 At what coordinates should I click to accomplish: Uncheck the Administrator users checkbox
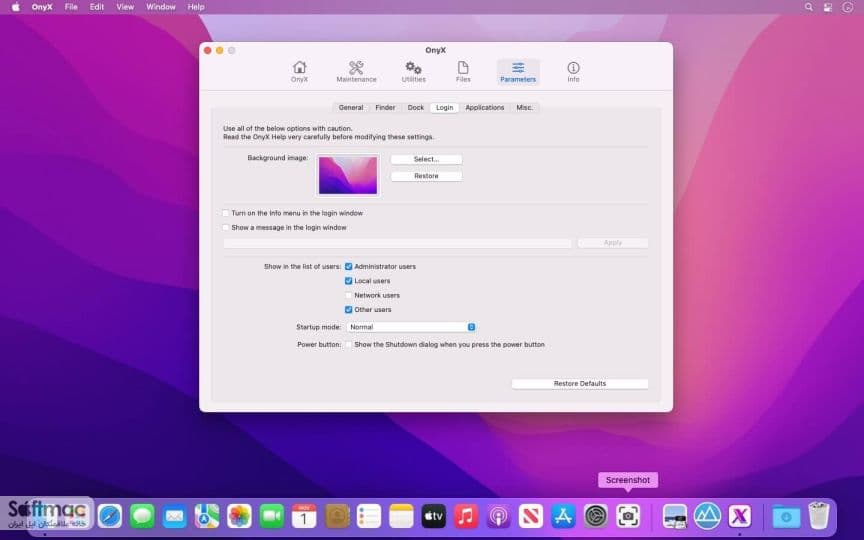[x=348, y=266]
